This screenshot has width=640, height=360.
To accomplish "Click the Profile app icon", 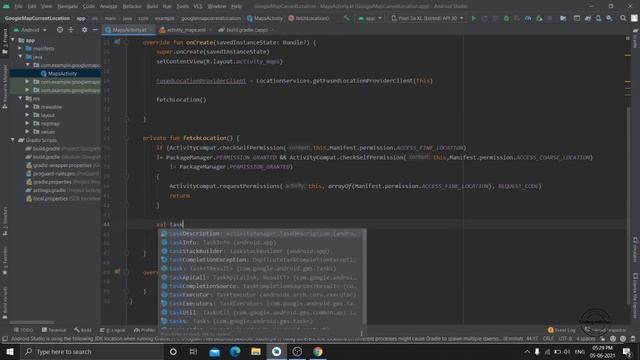I will pos(528,18).
